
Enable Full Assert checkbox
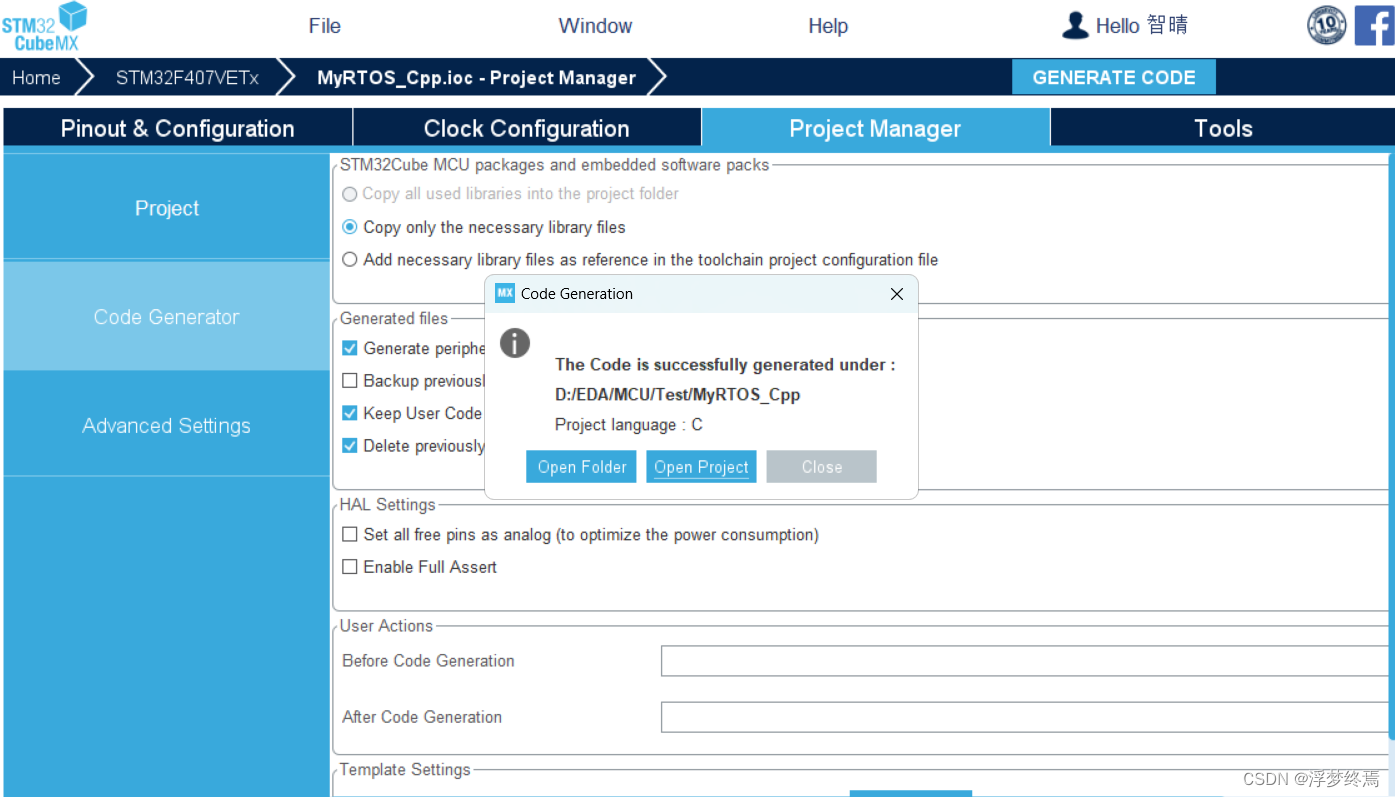tap(350, 567)
